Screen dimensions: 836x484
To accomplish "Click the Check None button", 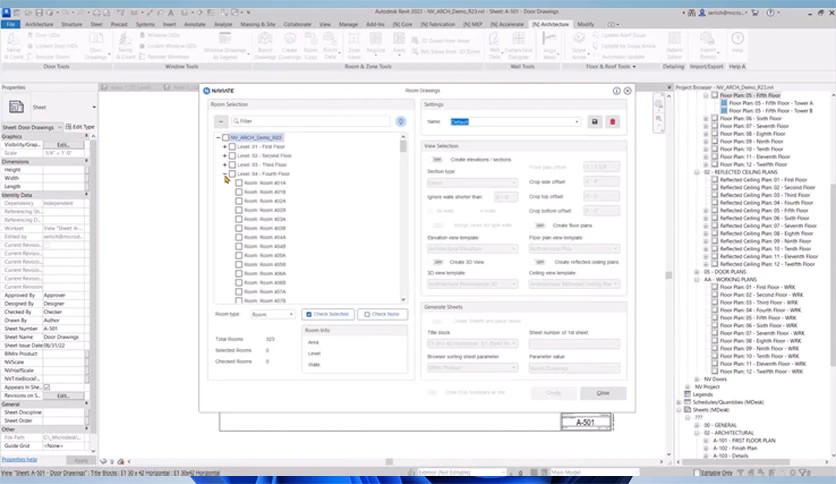I will [x=382, y=314].
